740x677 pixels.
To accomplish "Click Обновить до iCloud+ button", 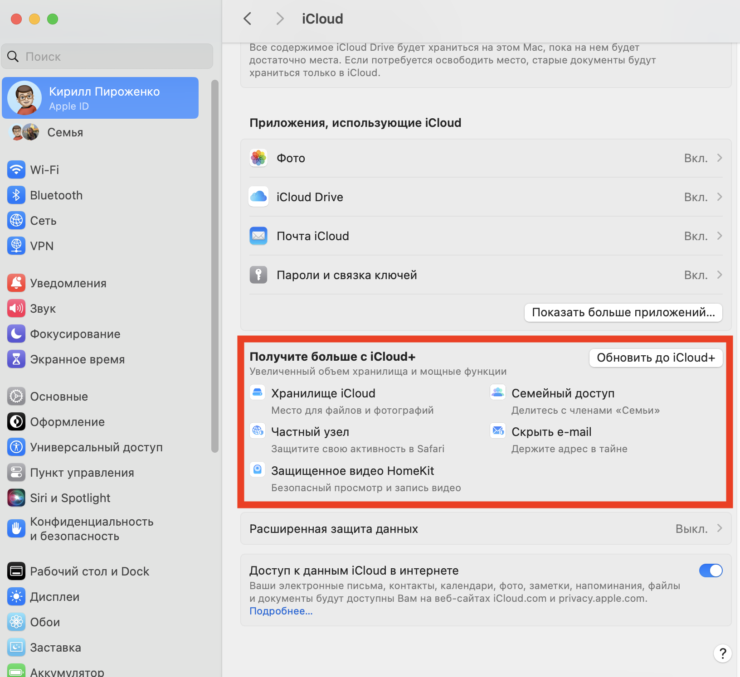I will point(656,358).
